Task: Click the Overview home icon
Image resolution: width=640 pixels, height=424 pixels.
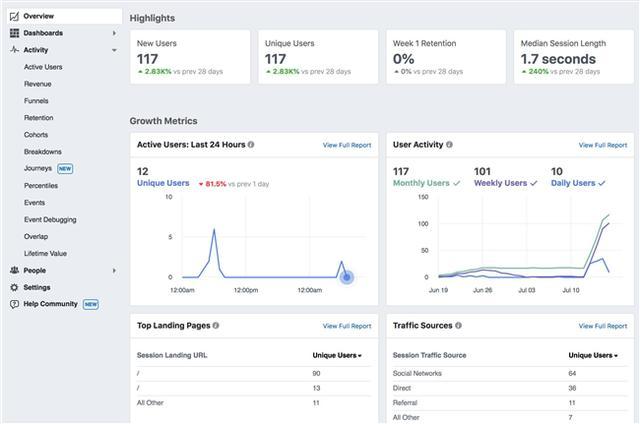Action: pyautogui.click(x=14, y=16)
